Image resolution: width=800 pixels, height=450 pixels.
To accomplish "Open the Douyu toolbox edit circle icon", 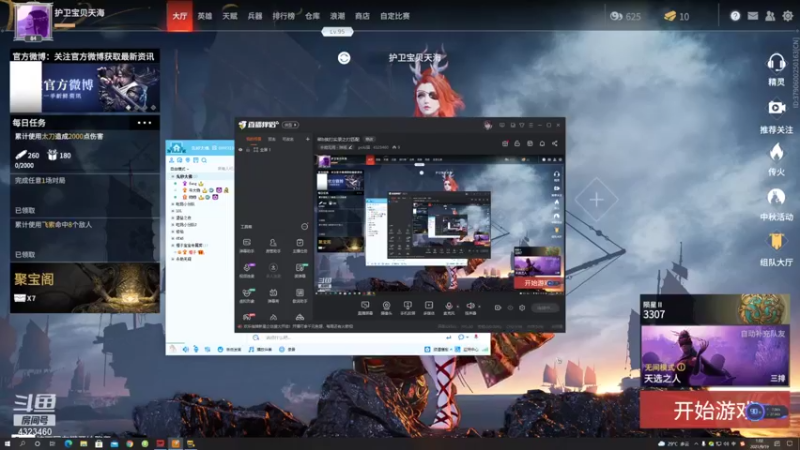I will (x=305, y=226).
